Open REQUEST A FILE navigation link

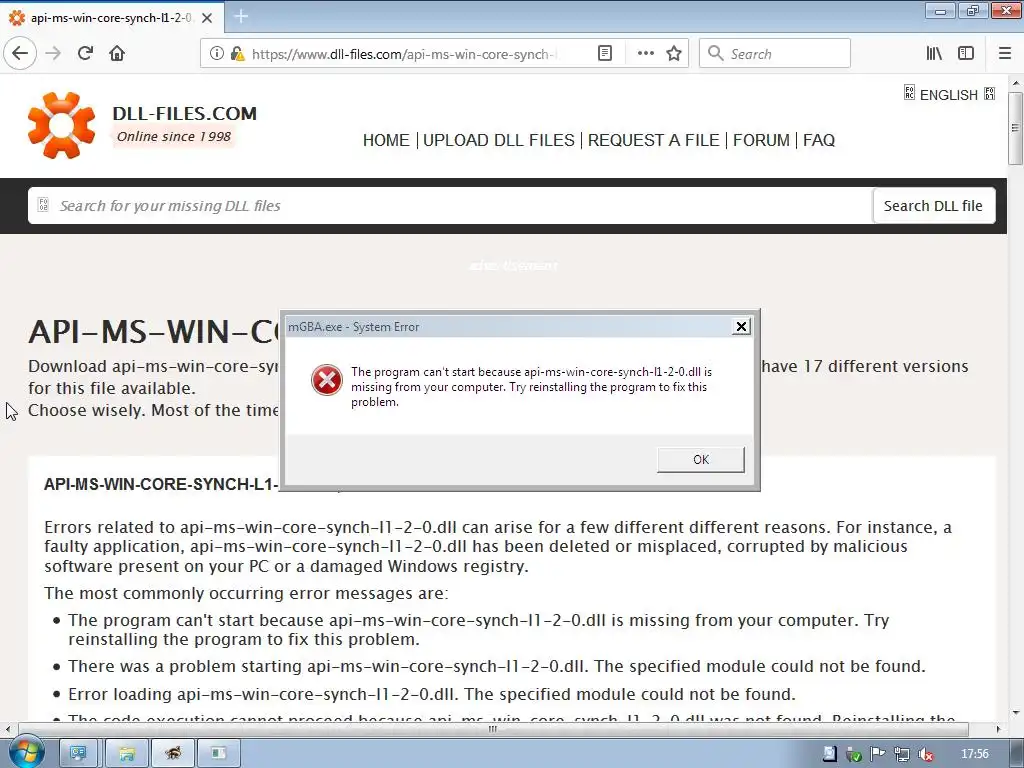(654, 140)
